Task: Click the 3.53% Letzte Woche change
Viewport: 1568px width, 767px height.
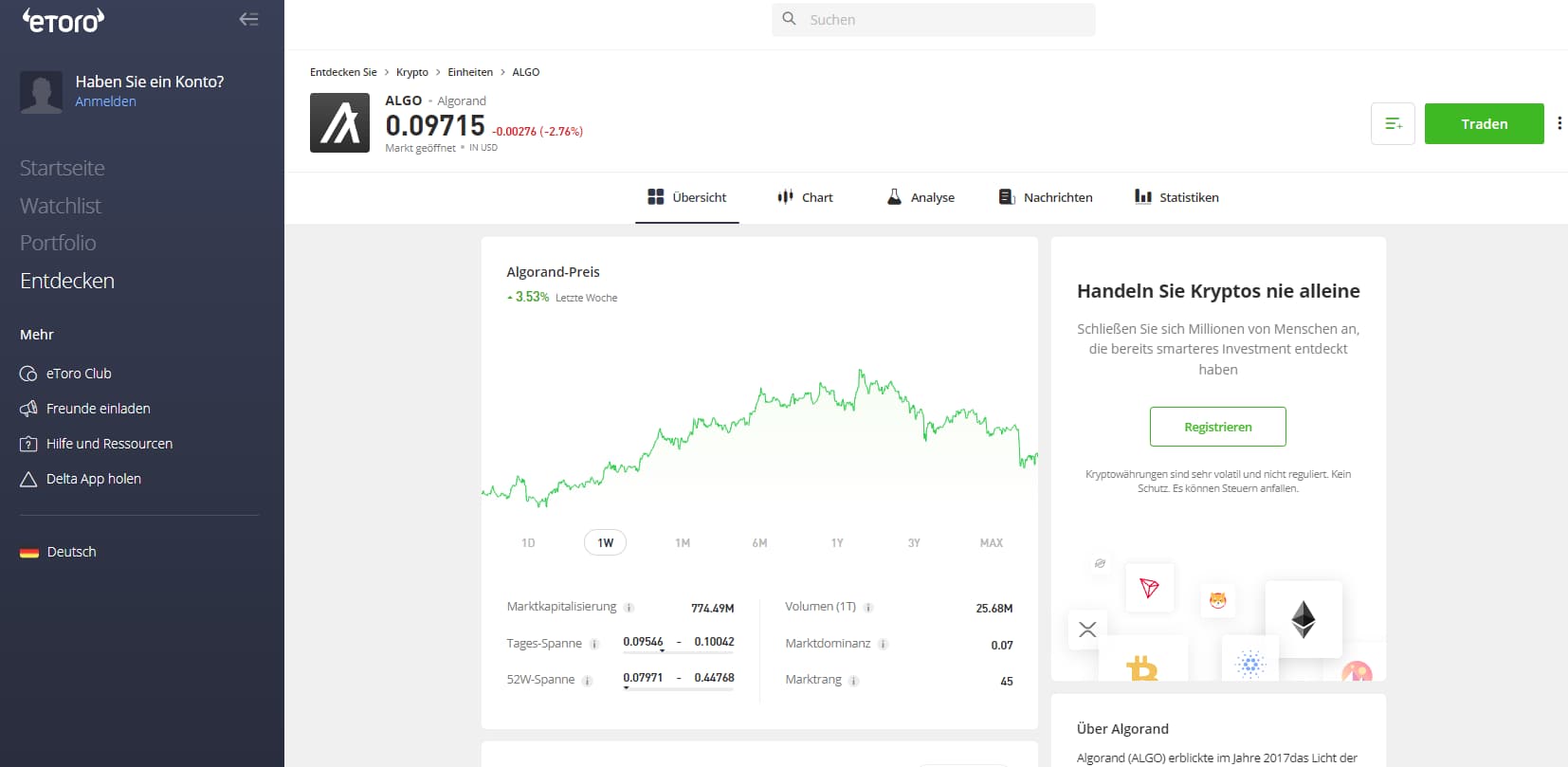Action: pyautogui.click(x=562, y=297)
